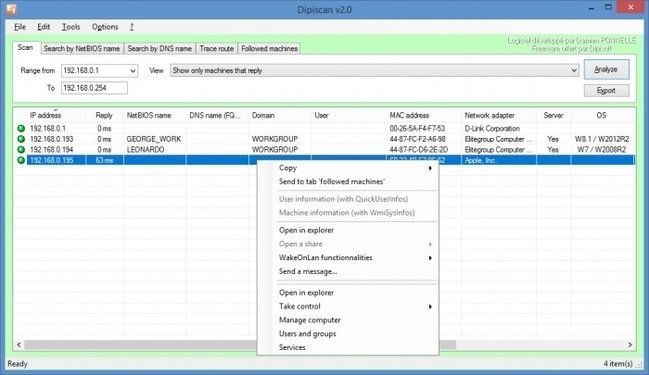Select first Open in explorer menu entry
The height and width of the screenshot is (375, 649).
point(348,230)
